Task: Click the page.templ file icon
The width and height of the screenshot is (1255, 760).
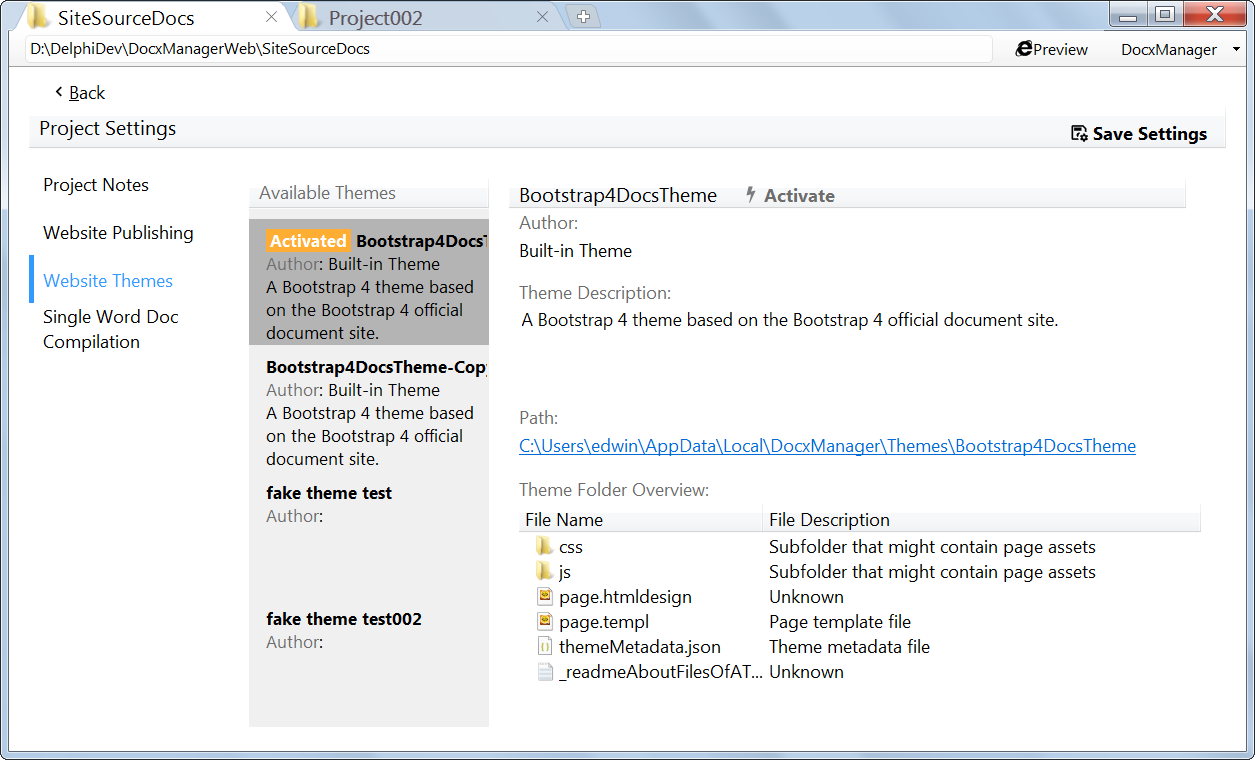Action: [544, 621]
